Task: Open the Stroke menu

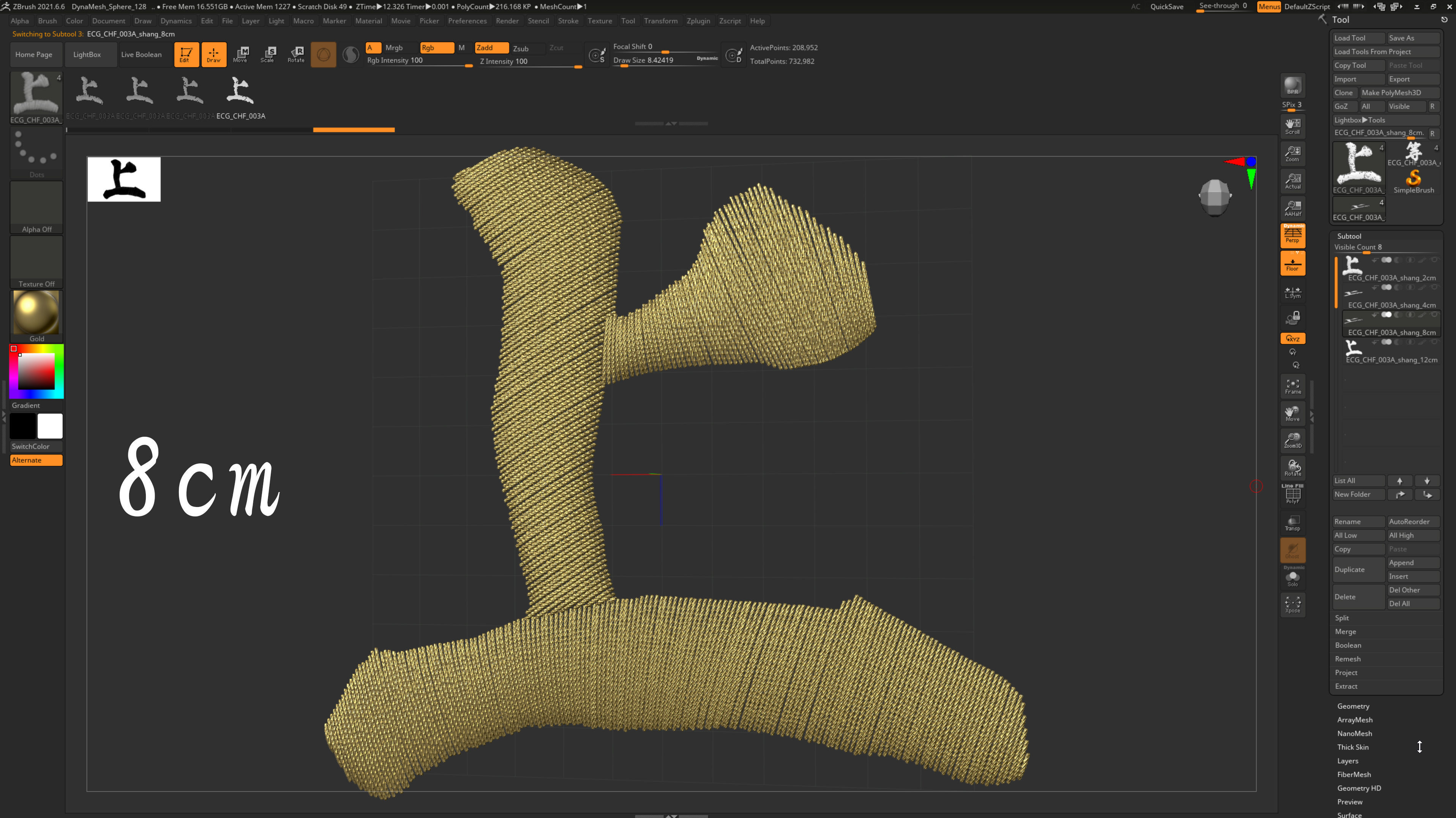Action: tap(568, 21)
